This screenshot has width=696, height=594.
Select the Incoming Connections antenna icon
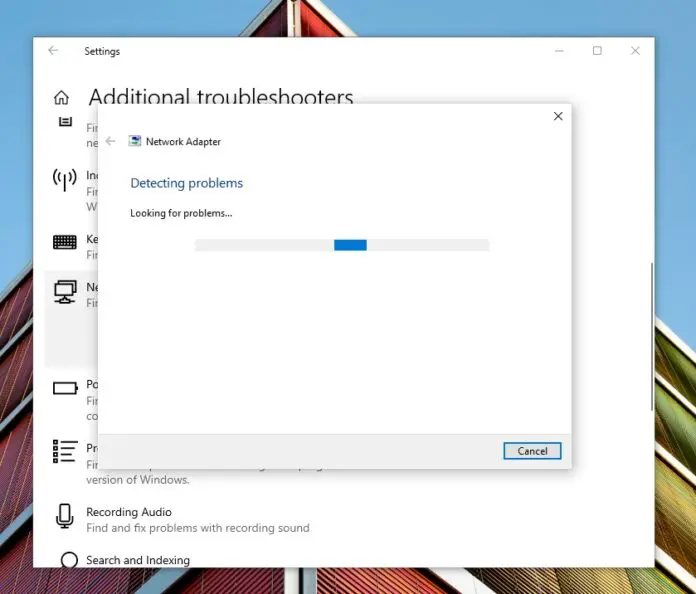[x=65, y=180]
